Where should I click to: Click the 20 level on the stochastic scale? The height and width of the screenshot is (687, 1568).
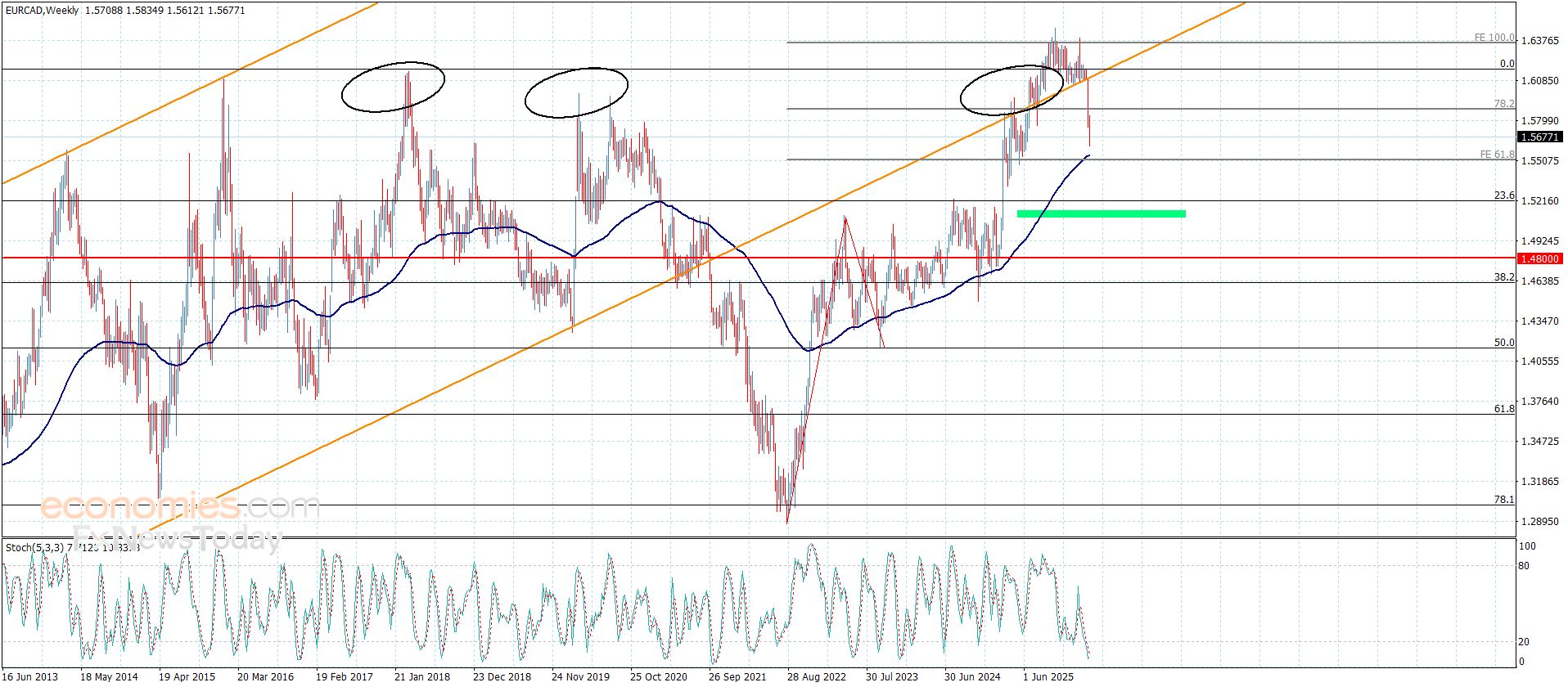(1524, 642)
